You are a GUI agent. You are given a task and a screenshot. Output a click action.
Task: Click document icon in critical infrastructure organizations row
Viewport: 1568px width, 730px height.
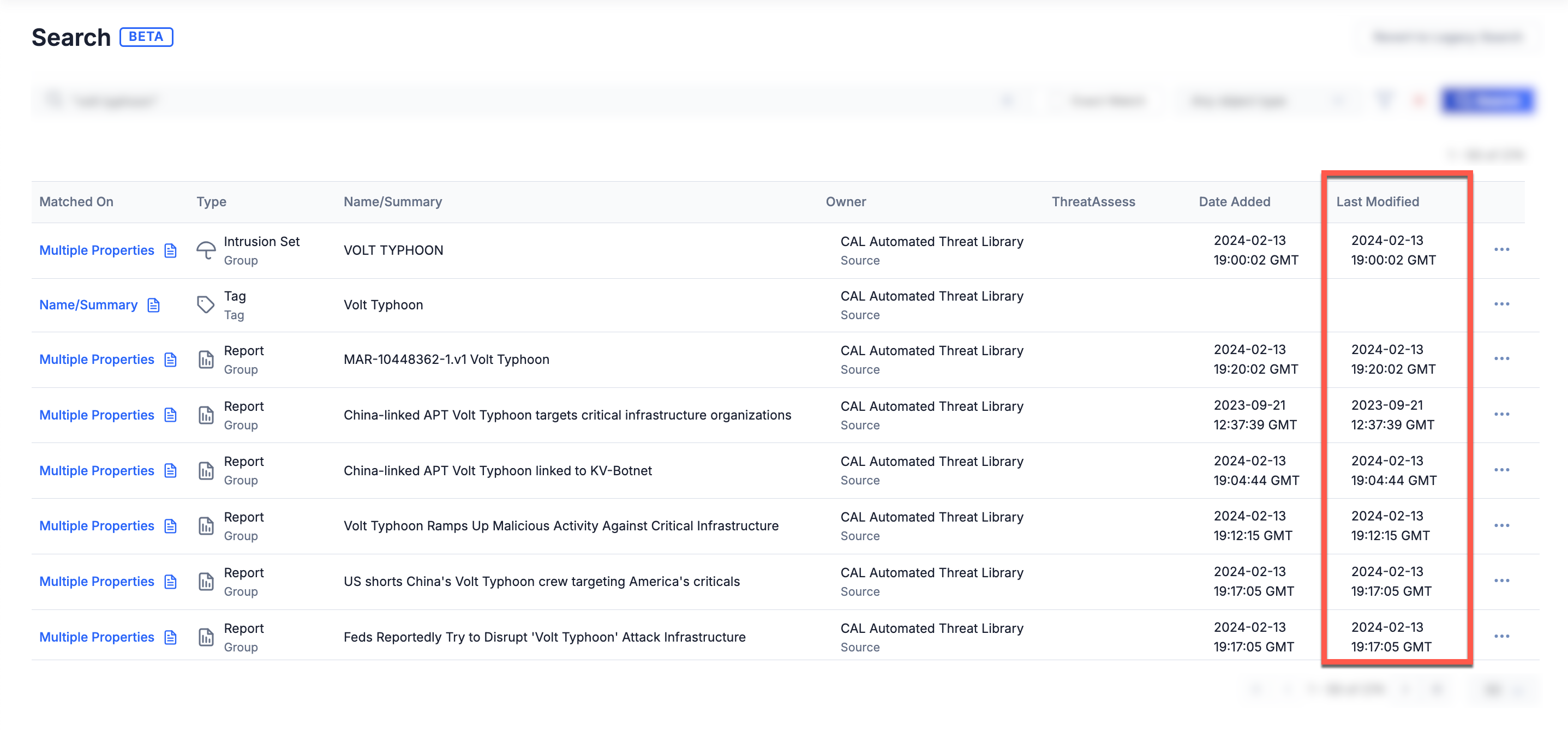click(170, 415)
